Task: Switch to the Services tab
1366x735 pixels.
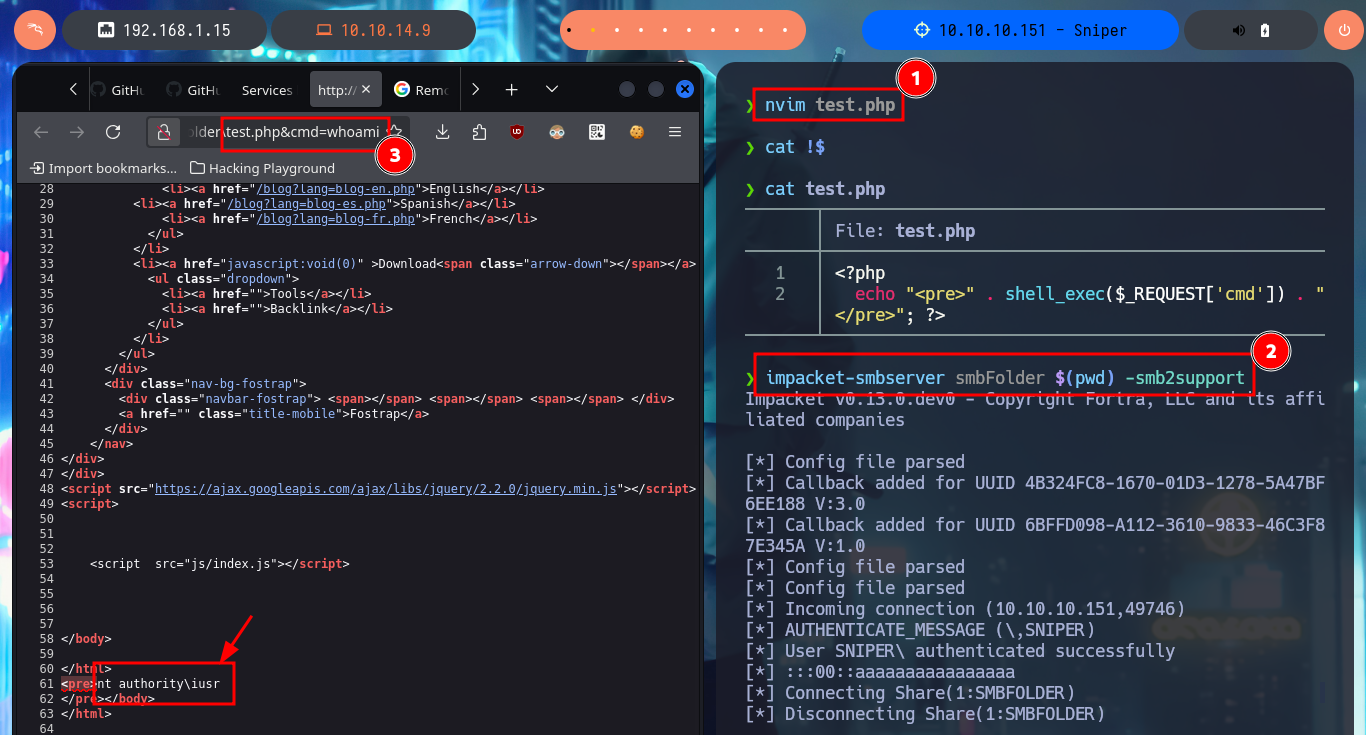Action: (x=267, y=90)
